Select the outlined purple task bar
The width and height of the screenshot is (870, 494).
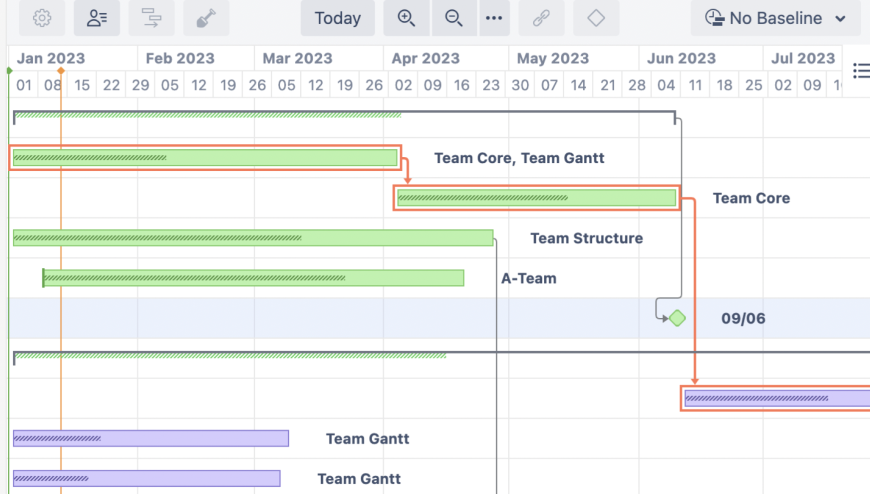tap(777, 398)
